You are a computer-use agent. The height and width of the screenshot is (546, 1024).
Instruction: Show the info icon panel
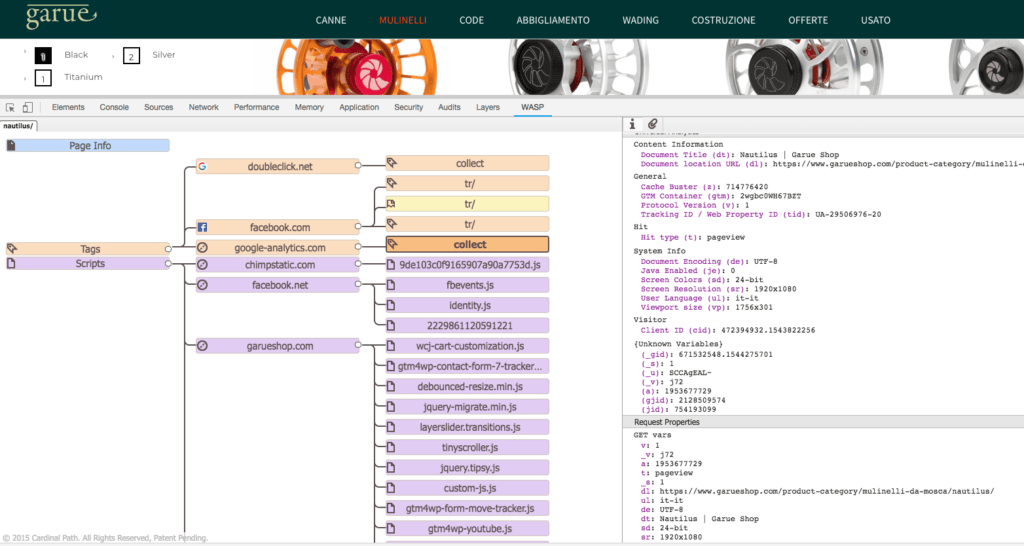pos(632,124)
